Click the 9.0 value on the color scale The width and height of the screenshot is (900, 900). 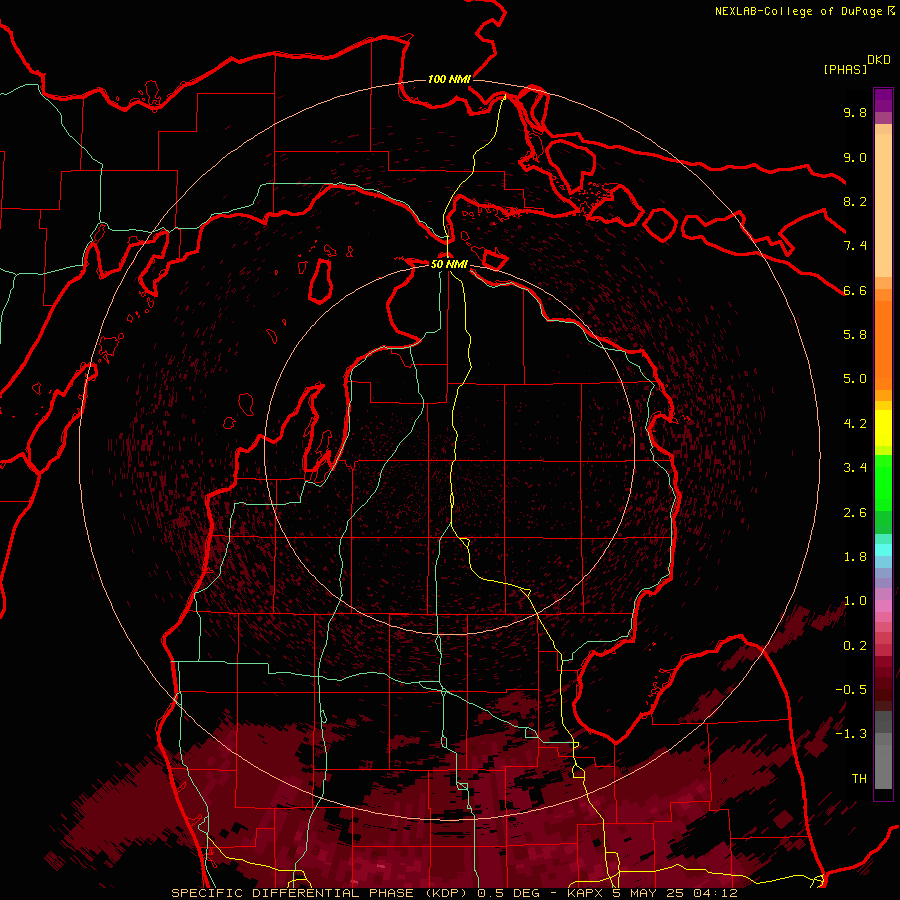855,157
